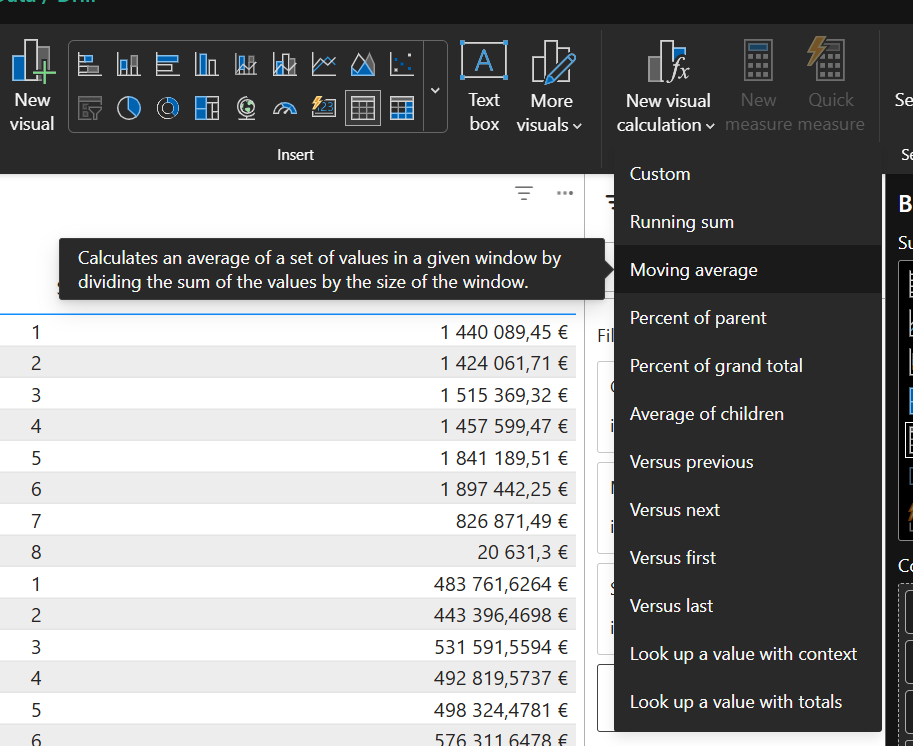The image size is (913, 746).
Task: Insert a scatter chart visual
Action: pyautogui.click(x=402, y=65)
